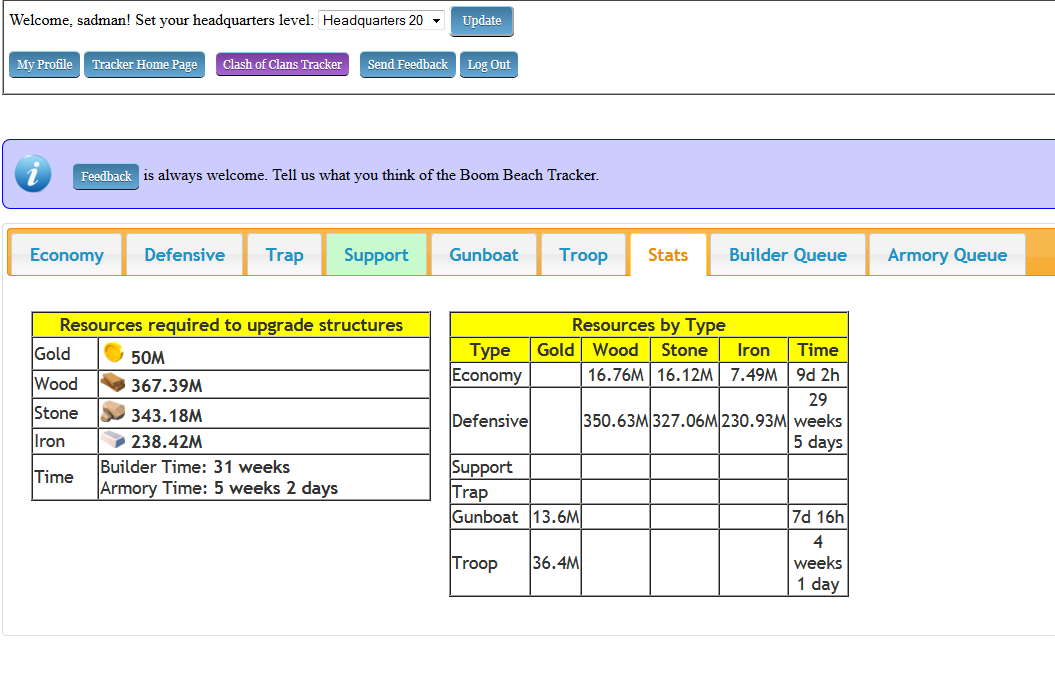Open the headquarters level dropdown
The width and height of the screenshot is (1055, 692).
[381, 21]
